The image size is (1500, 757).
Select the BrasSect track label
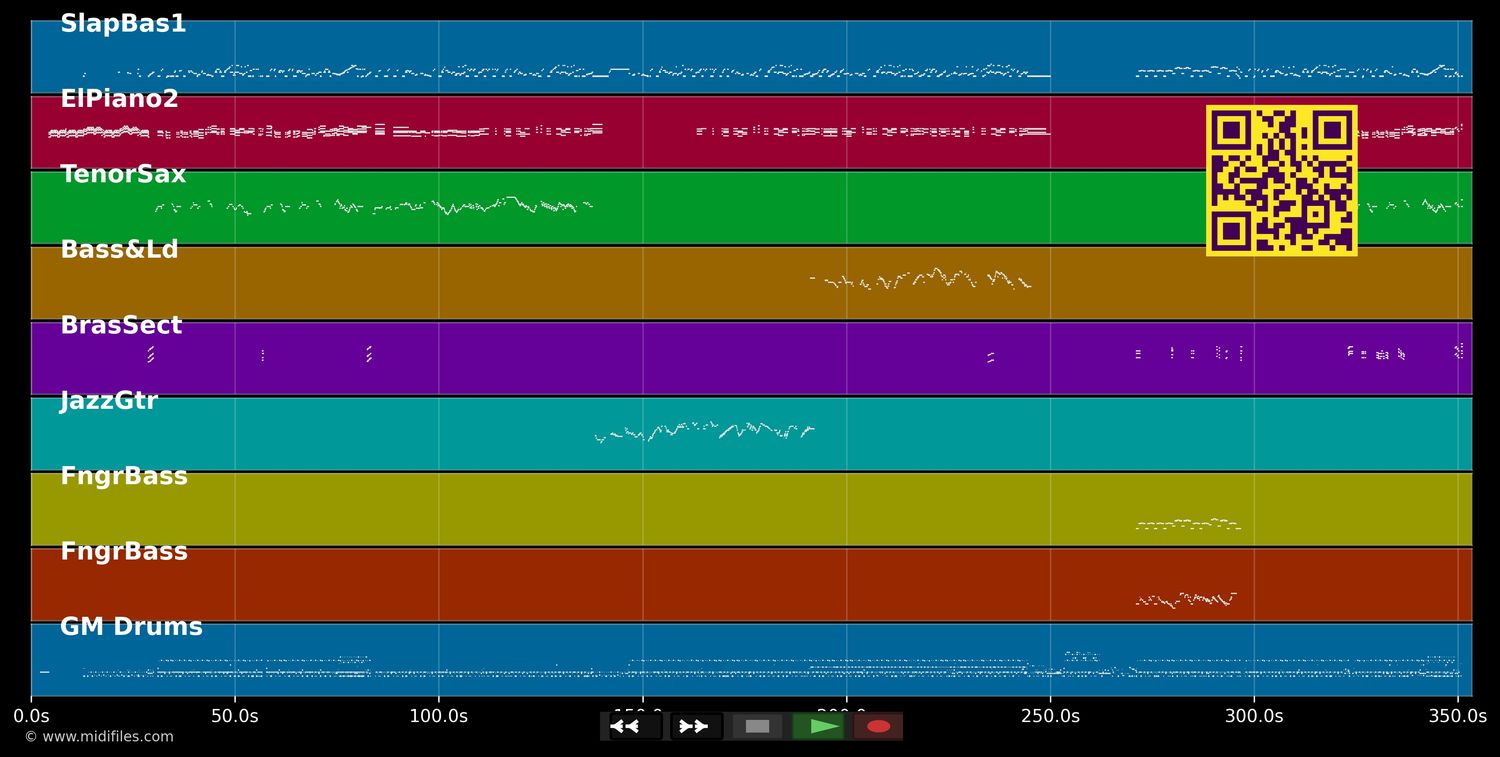click(121, 326)
